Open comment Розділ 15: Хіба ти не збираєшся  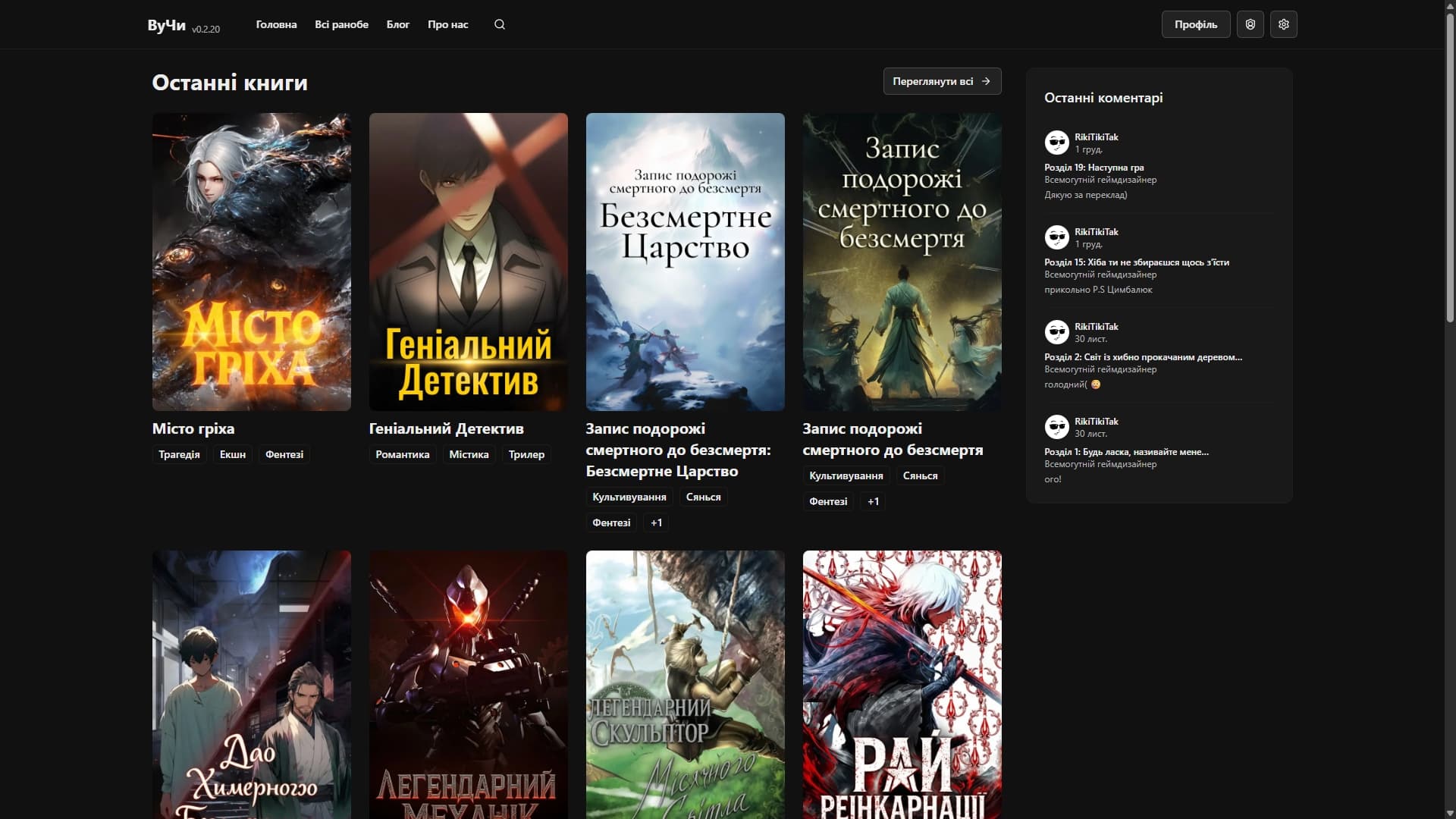(x=1137, y=262)
